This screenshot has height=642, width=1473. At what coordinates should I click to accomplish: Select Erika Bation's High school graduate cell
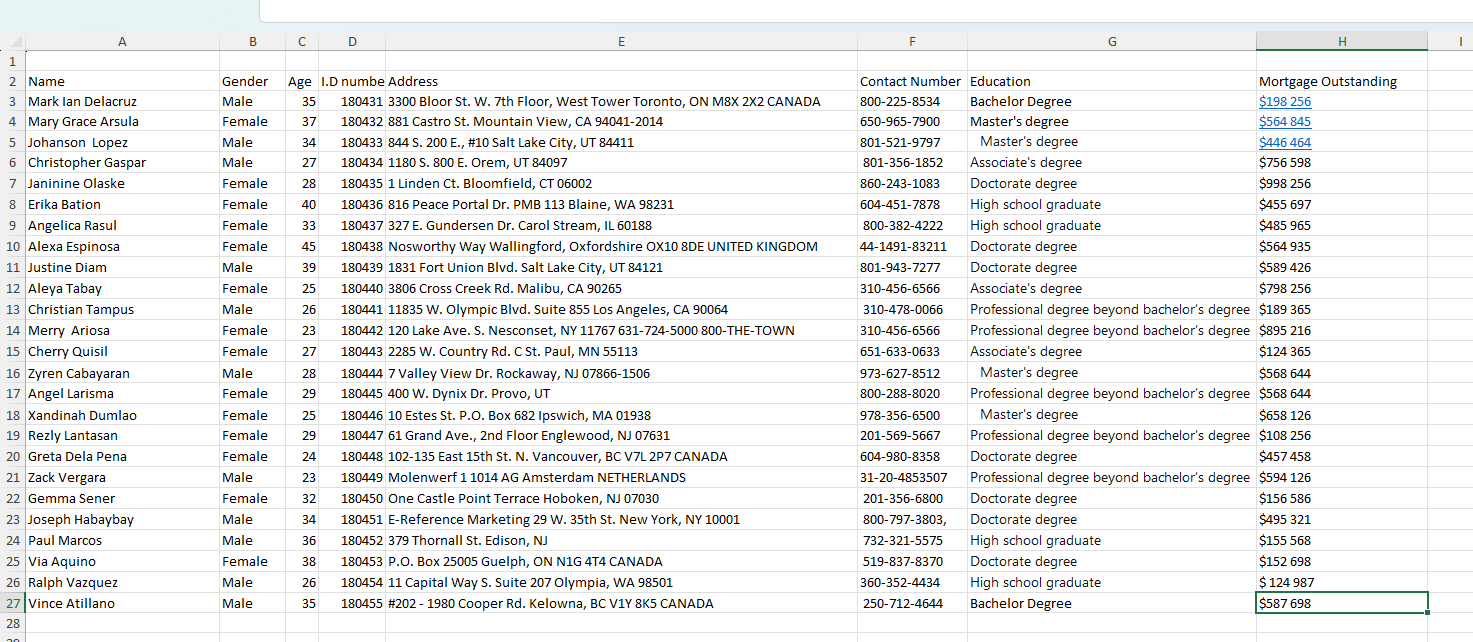pyautogui.click(x=1112, y=205)
